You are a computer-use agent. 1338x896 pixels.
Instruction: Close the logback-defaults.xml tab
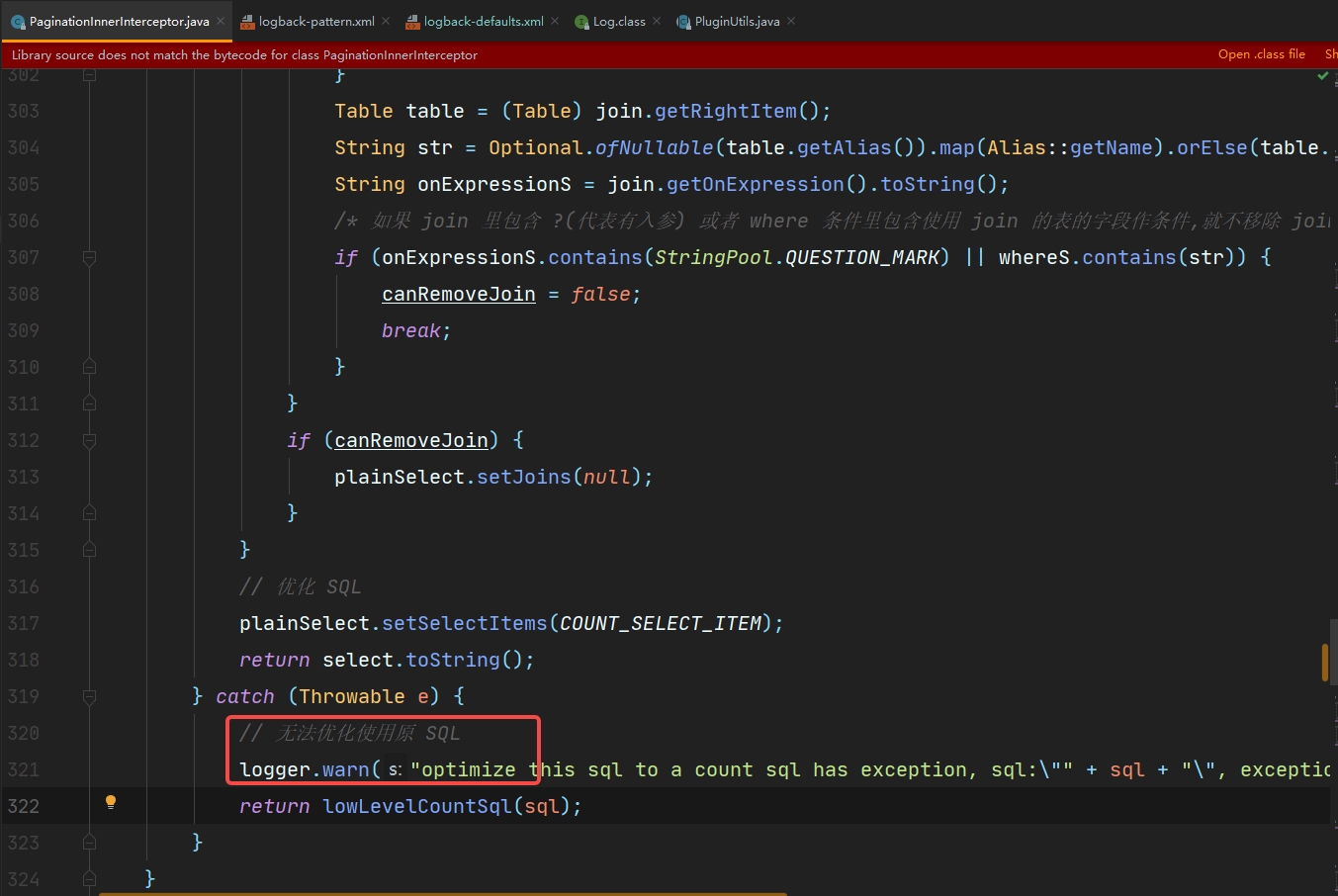pos(555,21)
